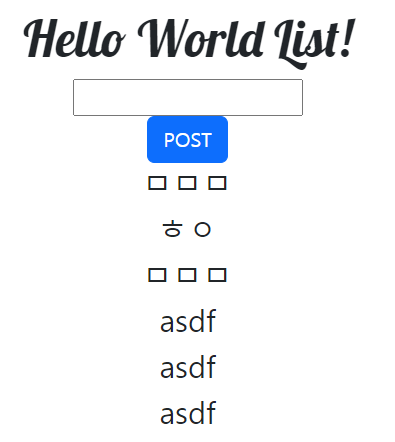Click the ㅁㅁㅁ entry above first asdf
The image size is (395, 442).
tap(187, 275)
